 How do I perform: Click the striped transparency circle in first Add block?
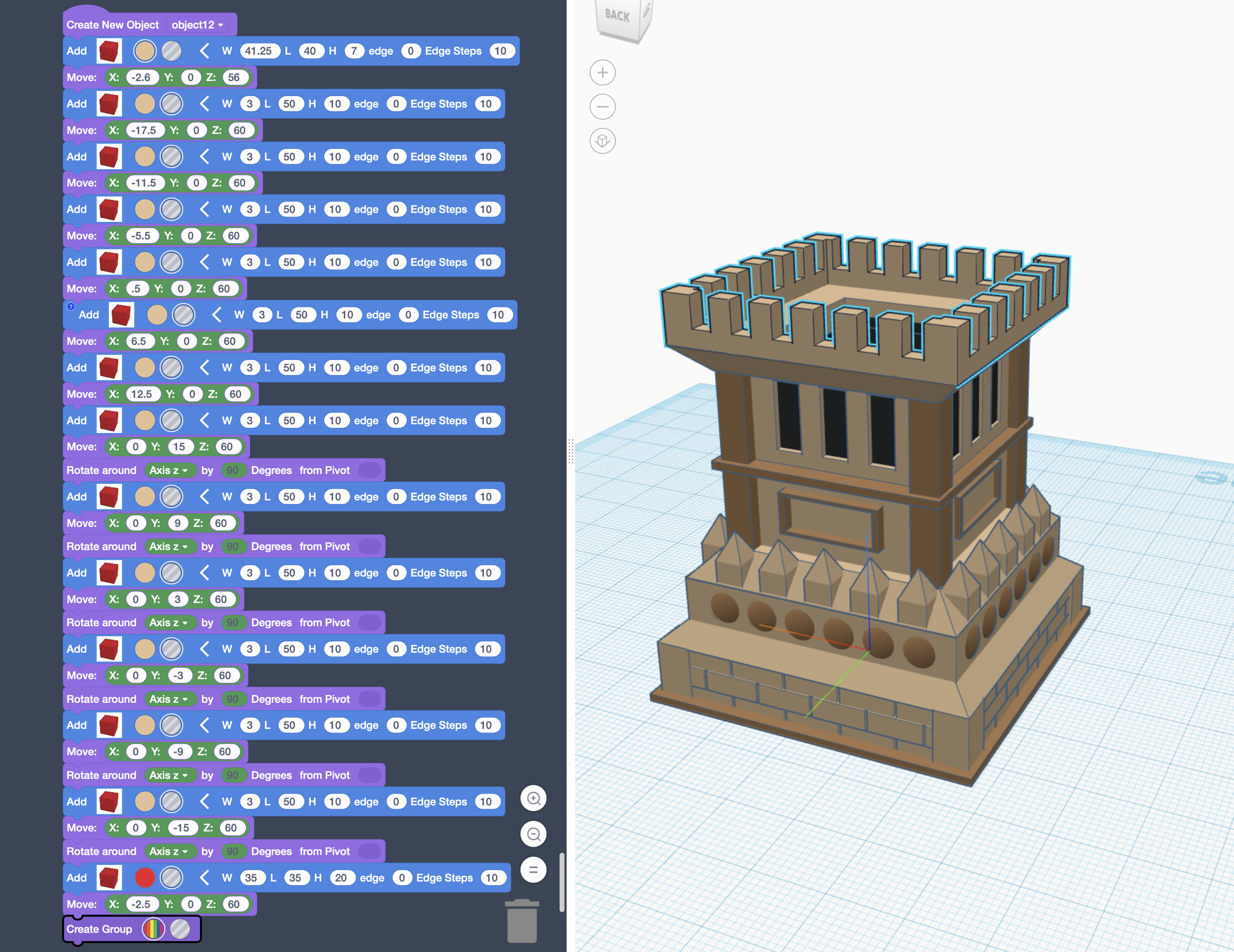(171, 51)
